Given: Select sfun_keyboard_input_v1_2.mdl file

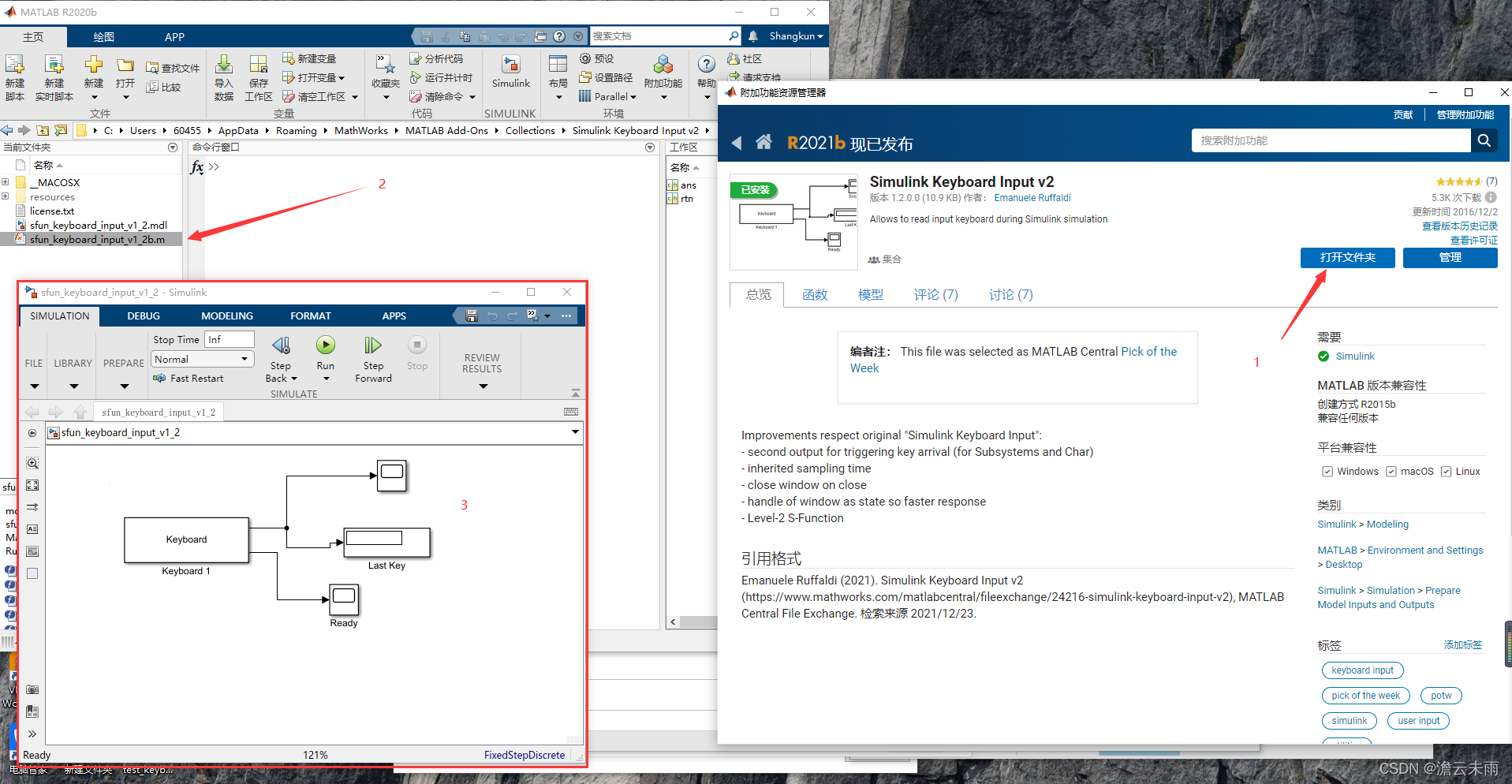Looking at the screenshot, I should pyautogui.click(x=98, y=225).
